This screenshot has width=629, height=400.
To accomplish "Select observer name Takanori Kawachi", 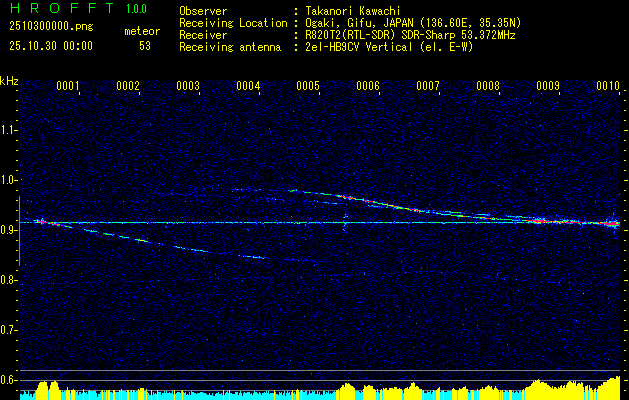I will point(353,11).
